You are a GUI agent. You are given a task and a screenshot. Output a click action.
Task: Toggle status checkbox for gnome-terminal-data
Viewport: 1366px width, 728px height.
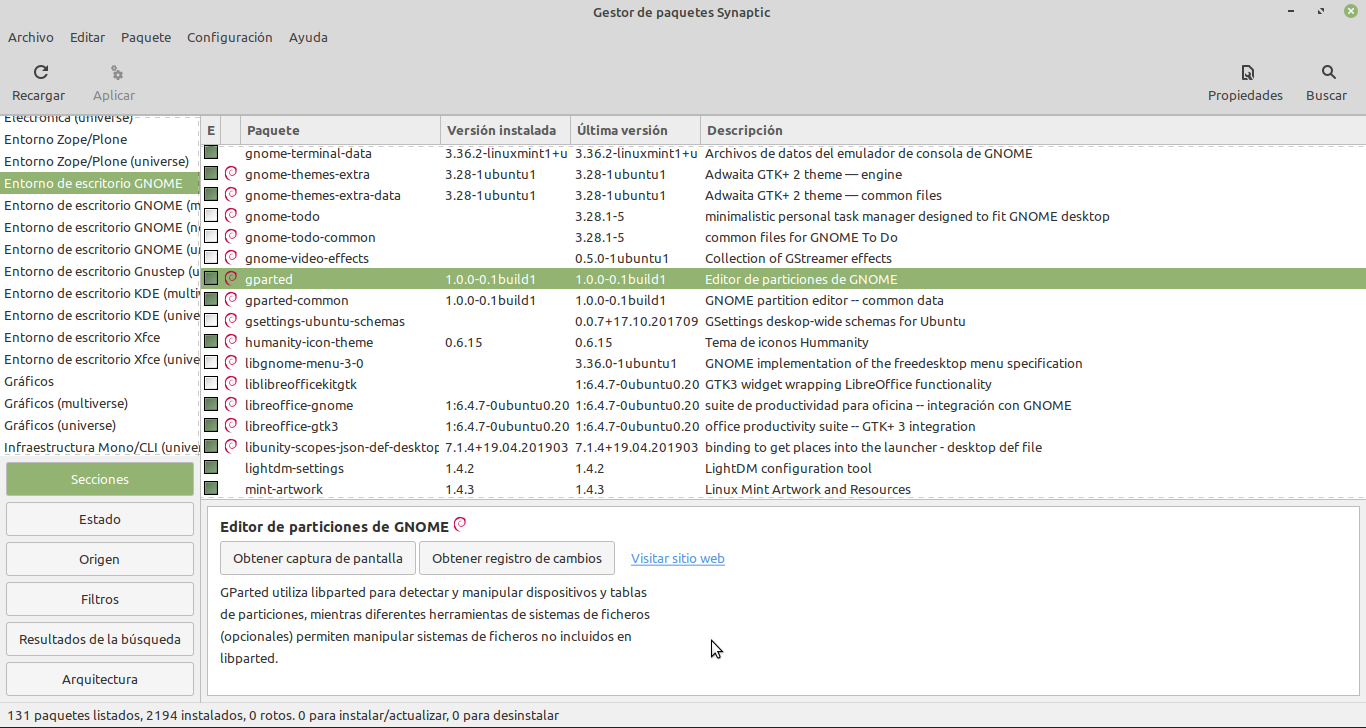point(211,153)
